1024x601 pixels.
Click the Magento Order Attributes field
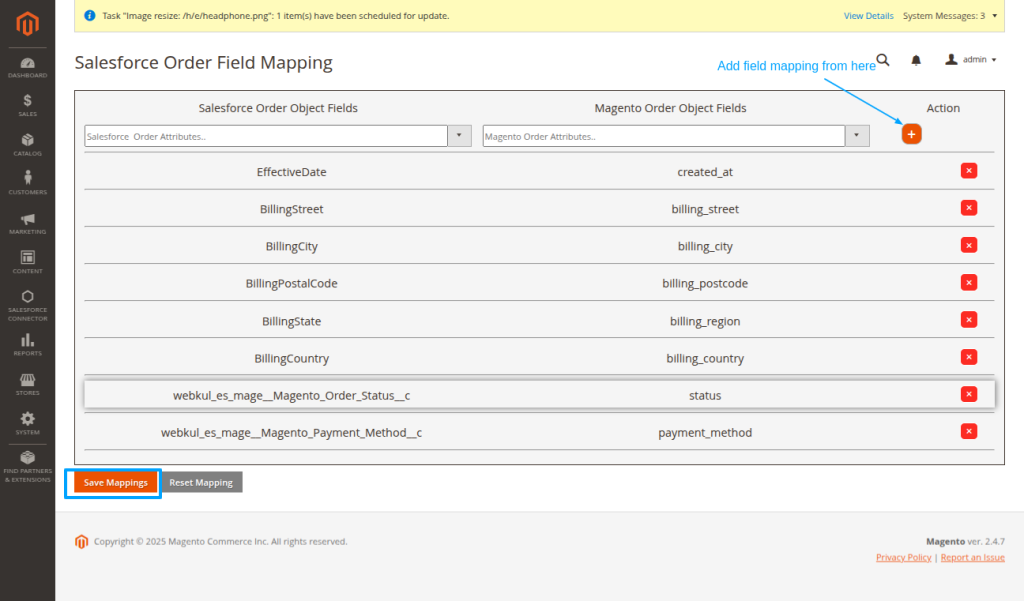664,136
